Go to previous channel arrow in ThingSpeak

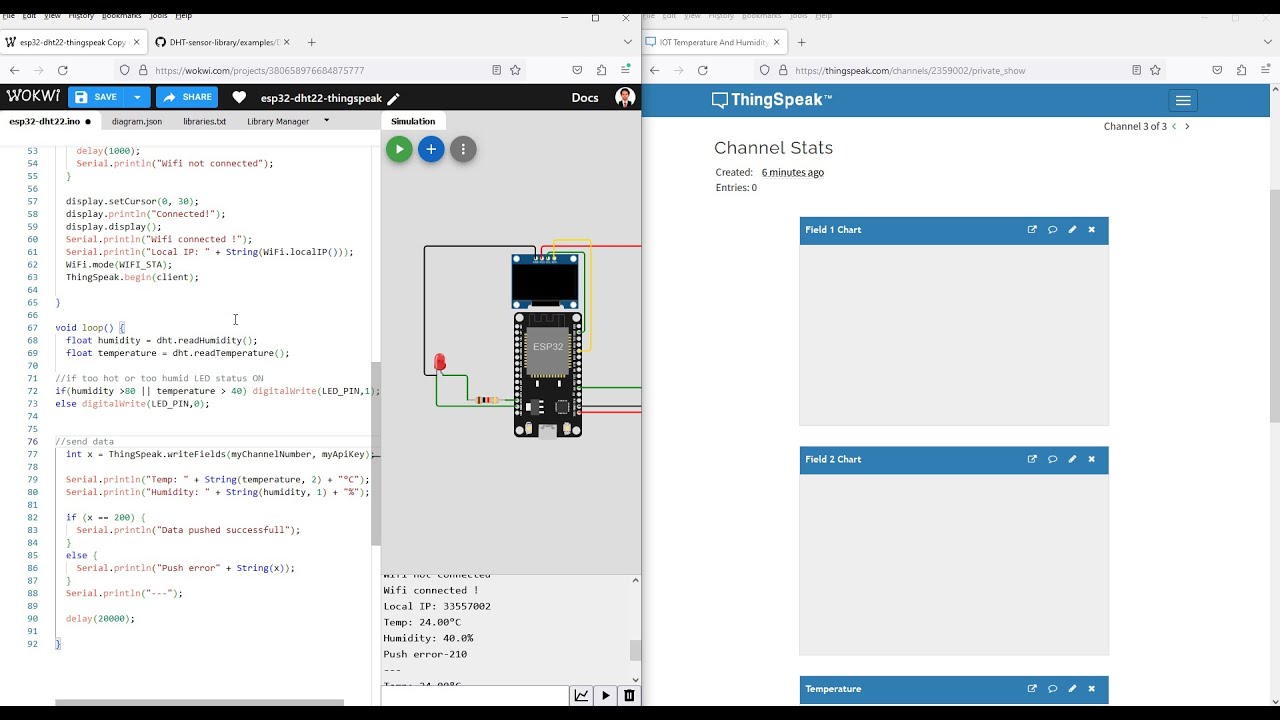(1174, 126)
